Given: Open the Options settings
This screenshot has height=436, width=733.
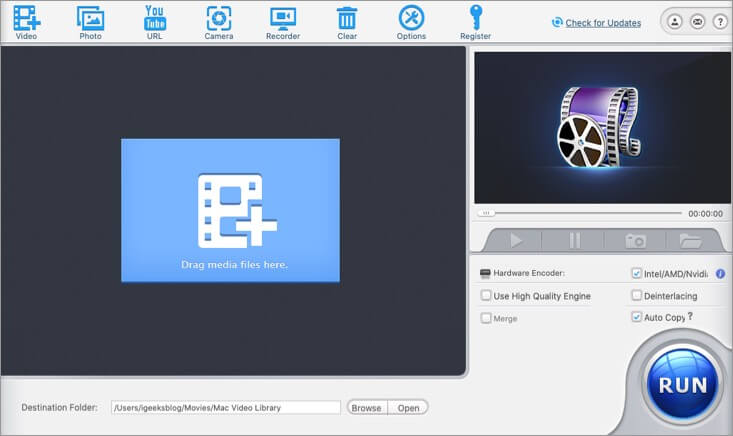Looking at the screenshot, I should click(411, 22).
